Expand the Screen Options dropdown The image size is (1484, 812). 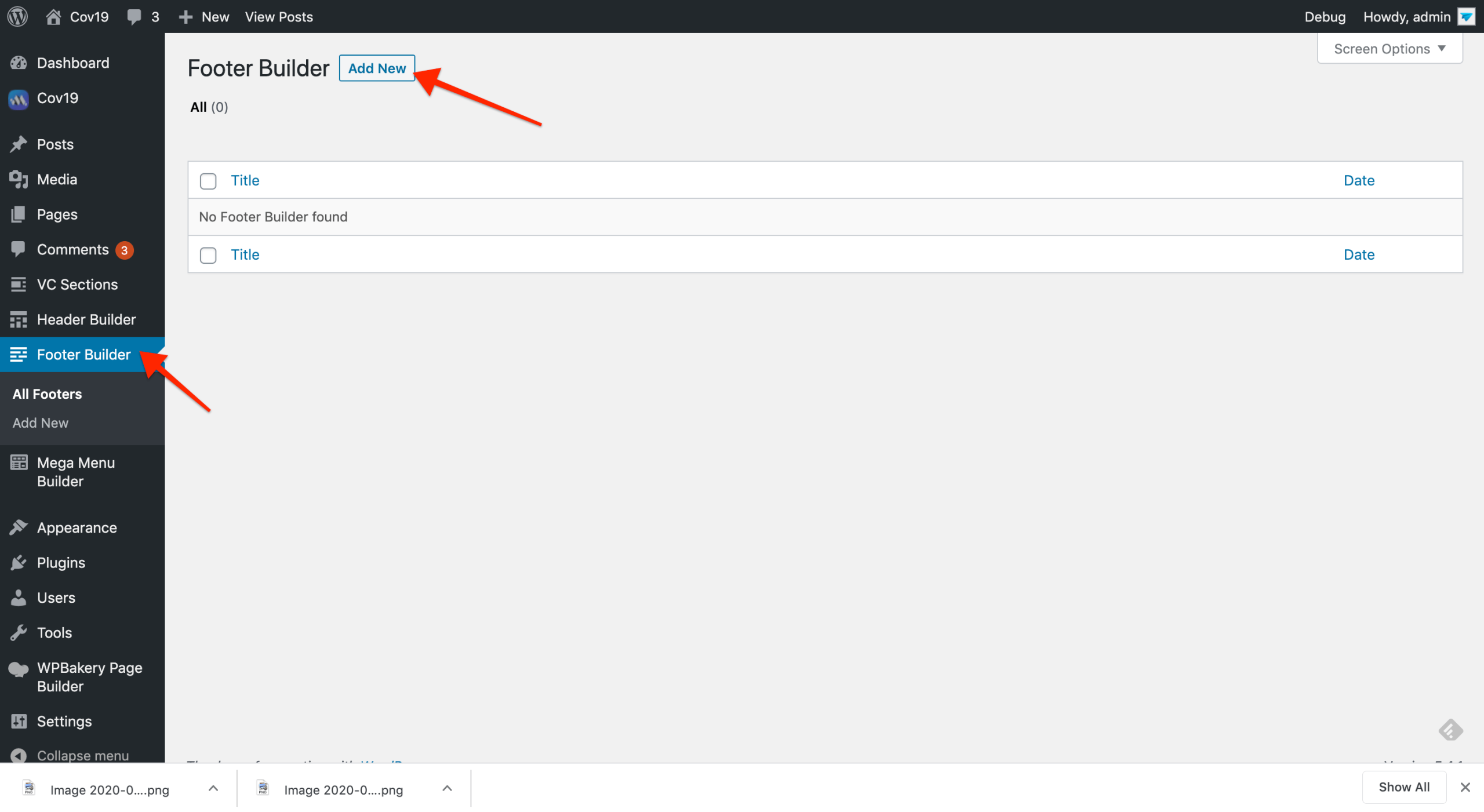point(1390,49)
